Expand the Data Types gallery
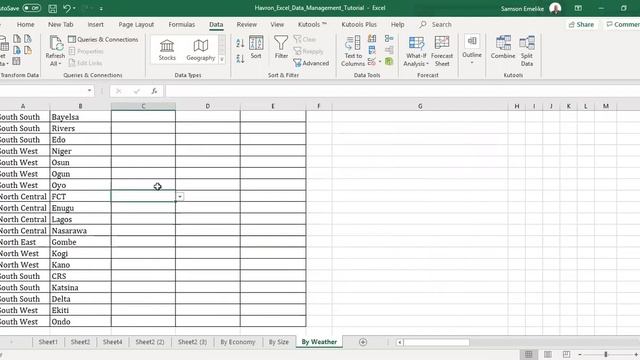 (222, 59)
